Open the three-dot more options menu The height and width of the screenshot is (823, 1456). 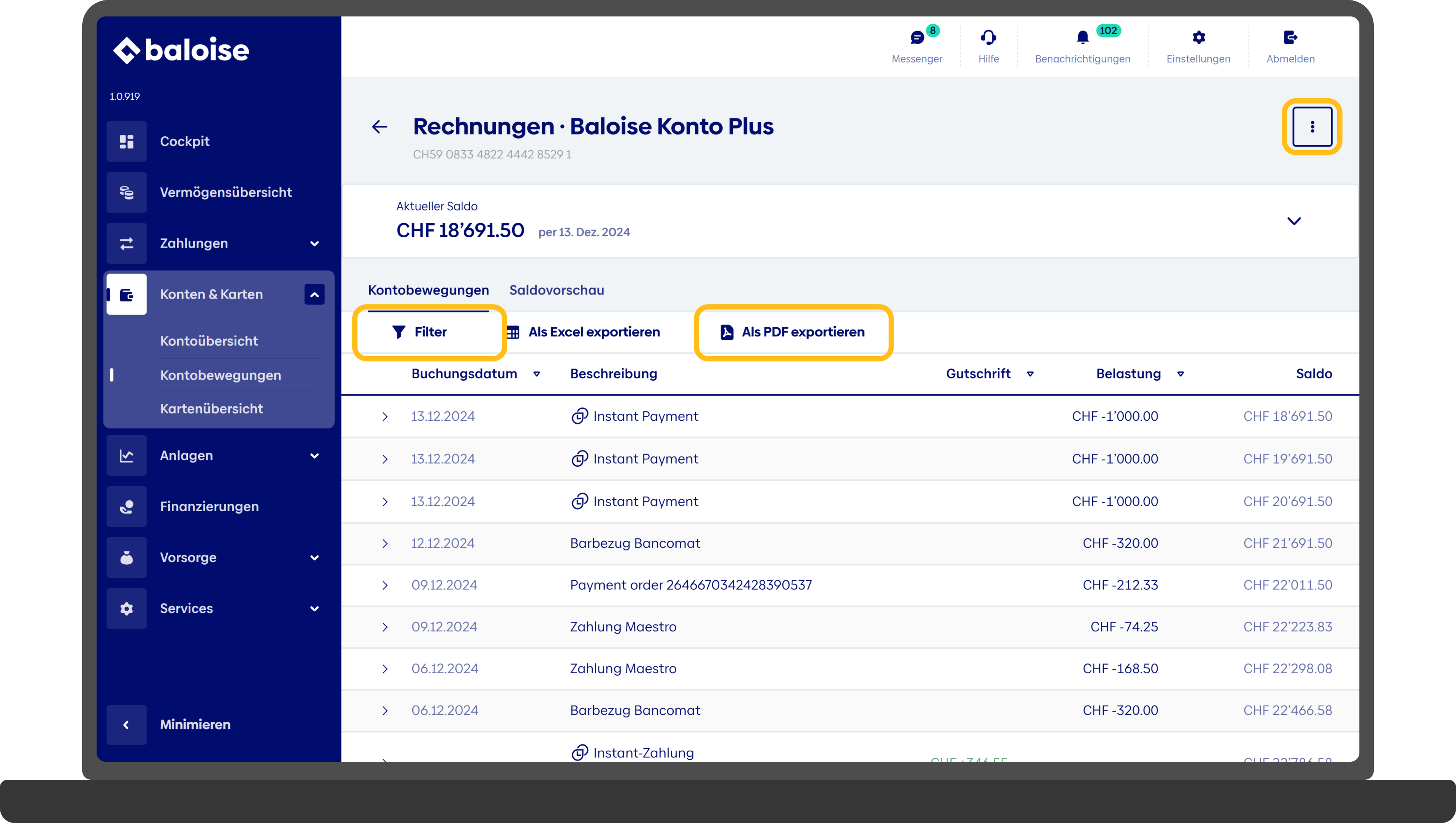[1312, 127]
